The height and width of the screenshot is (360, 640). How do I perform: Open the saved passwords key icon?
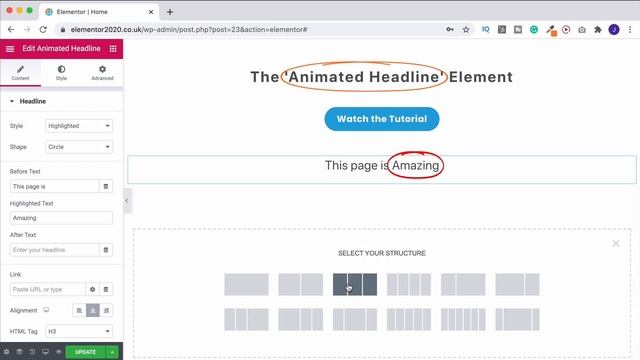[x=450, y=29]
